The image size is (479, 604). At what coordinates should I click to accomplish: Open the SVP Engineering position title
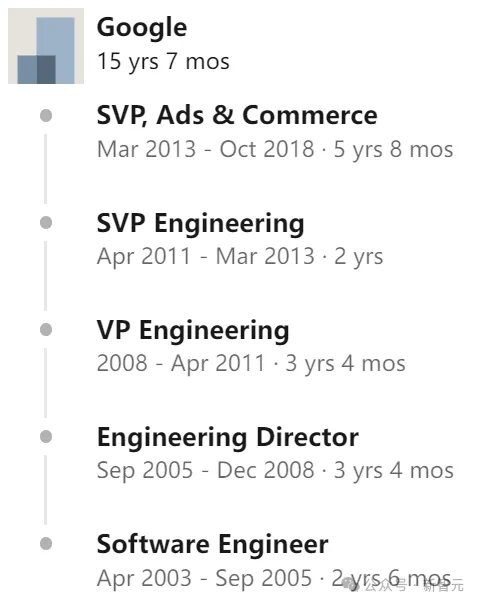(200, 223)
